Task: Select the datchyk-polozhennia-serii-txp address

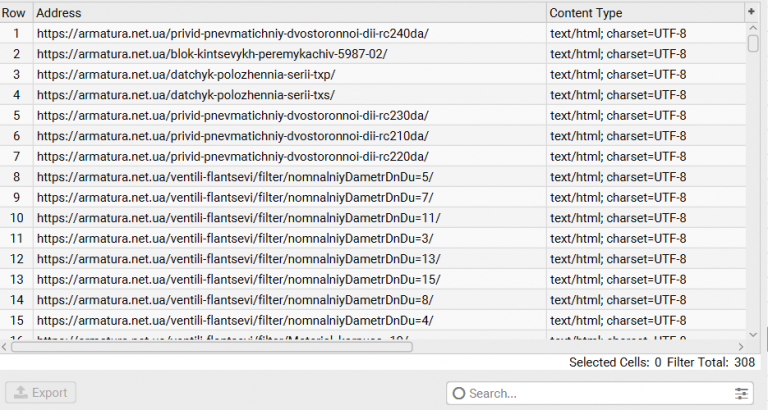Action: click(186, 75)
